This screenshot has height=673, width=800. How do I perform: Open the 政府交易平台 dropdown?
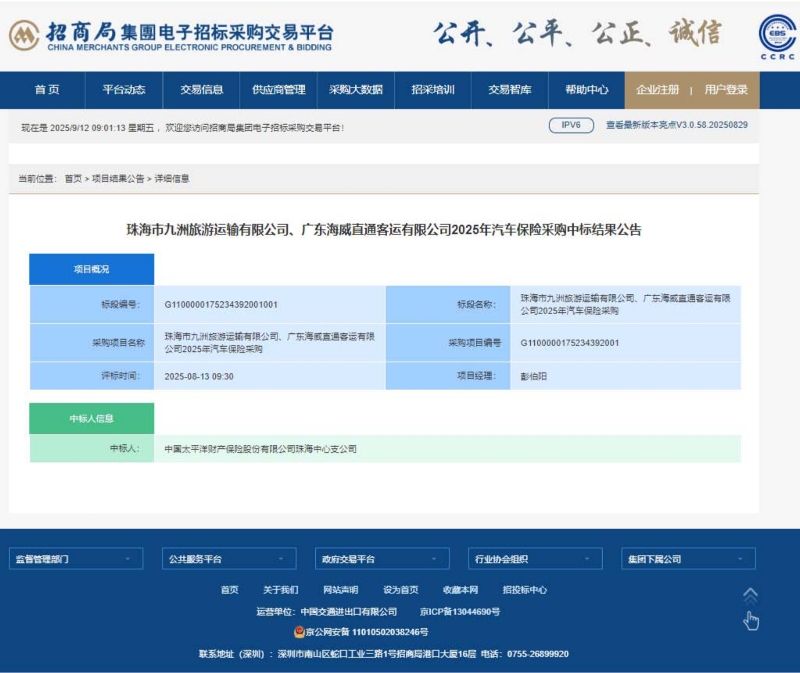tap(381, 558)
